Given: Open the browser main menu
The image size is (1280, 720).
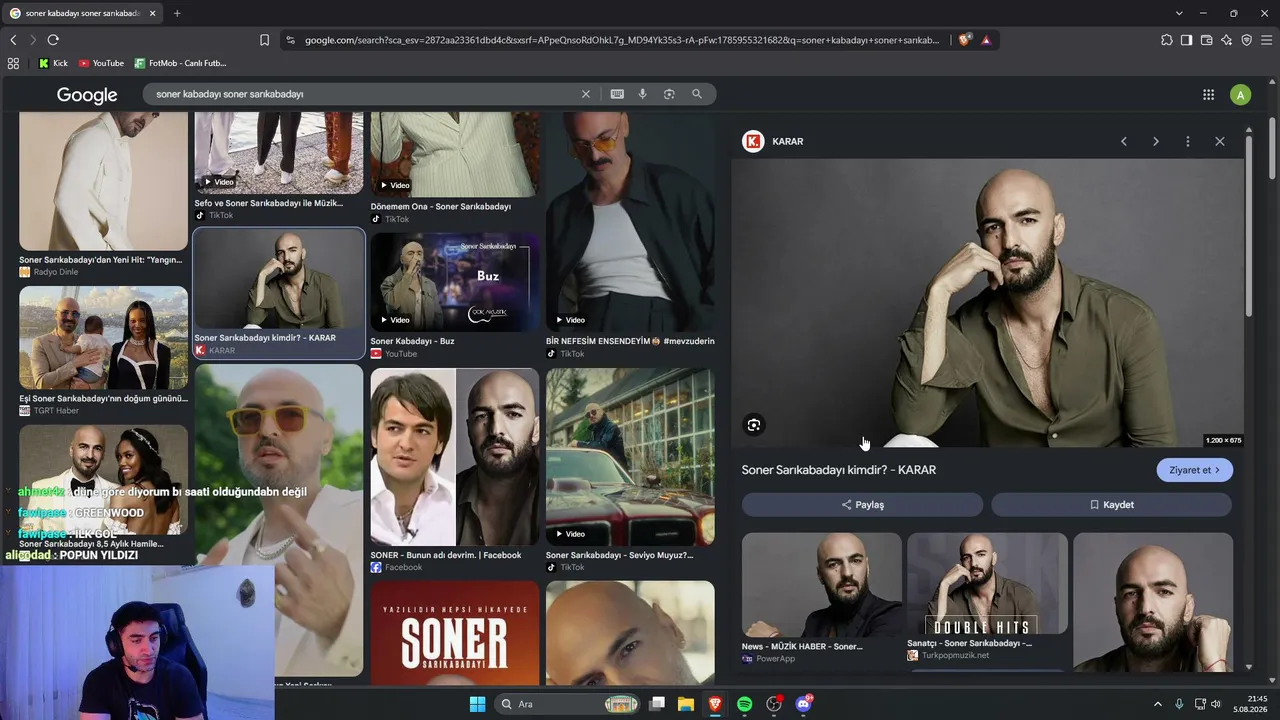Looking at the screenshot, I should [x=1266, y=40].
